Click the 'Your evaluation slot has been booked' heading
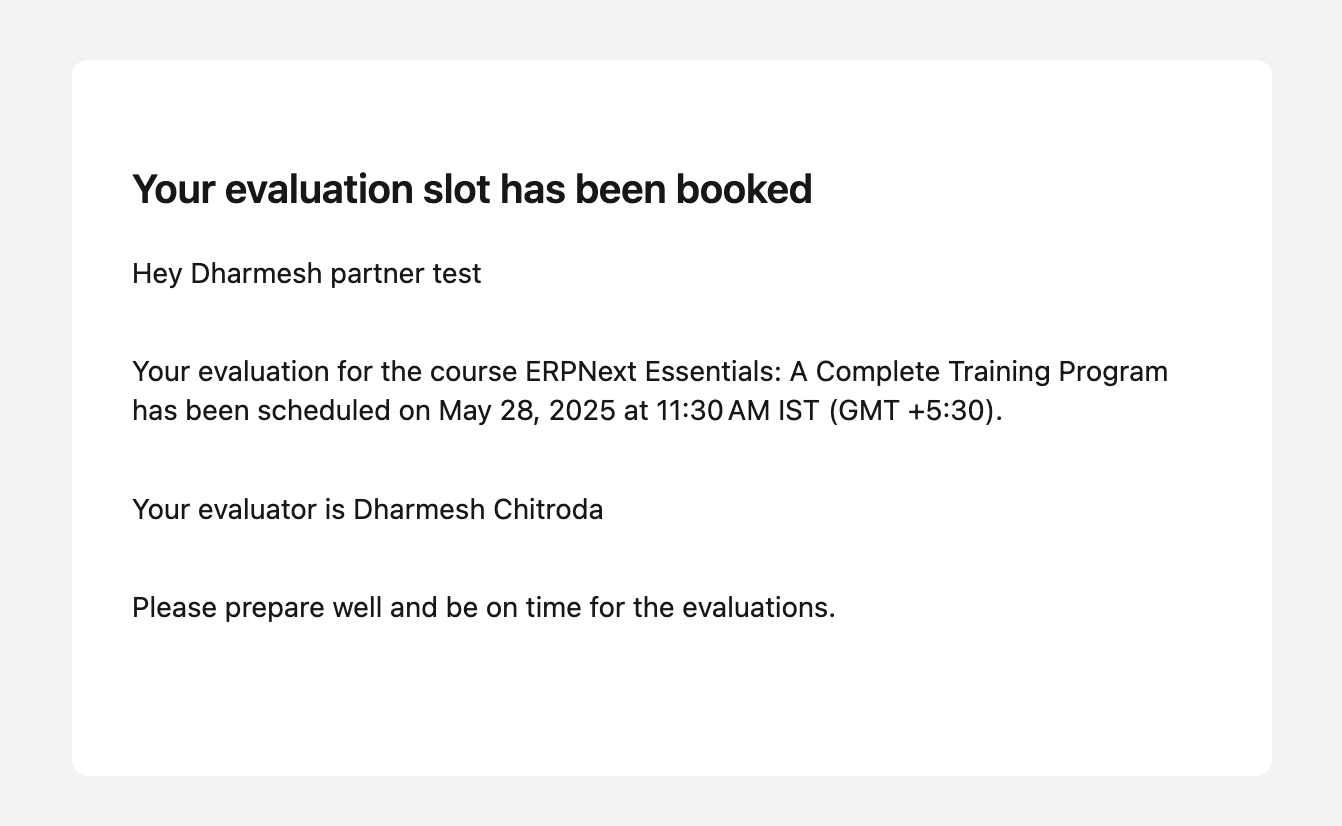The width and height of the screenshot is (1342, 826). tap(472, 190)
